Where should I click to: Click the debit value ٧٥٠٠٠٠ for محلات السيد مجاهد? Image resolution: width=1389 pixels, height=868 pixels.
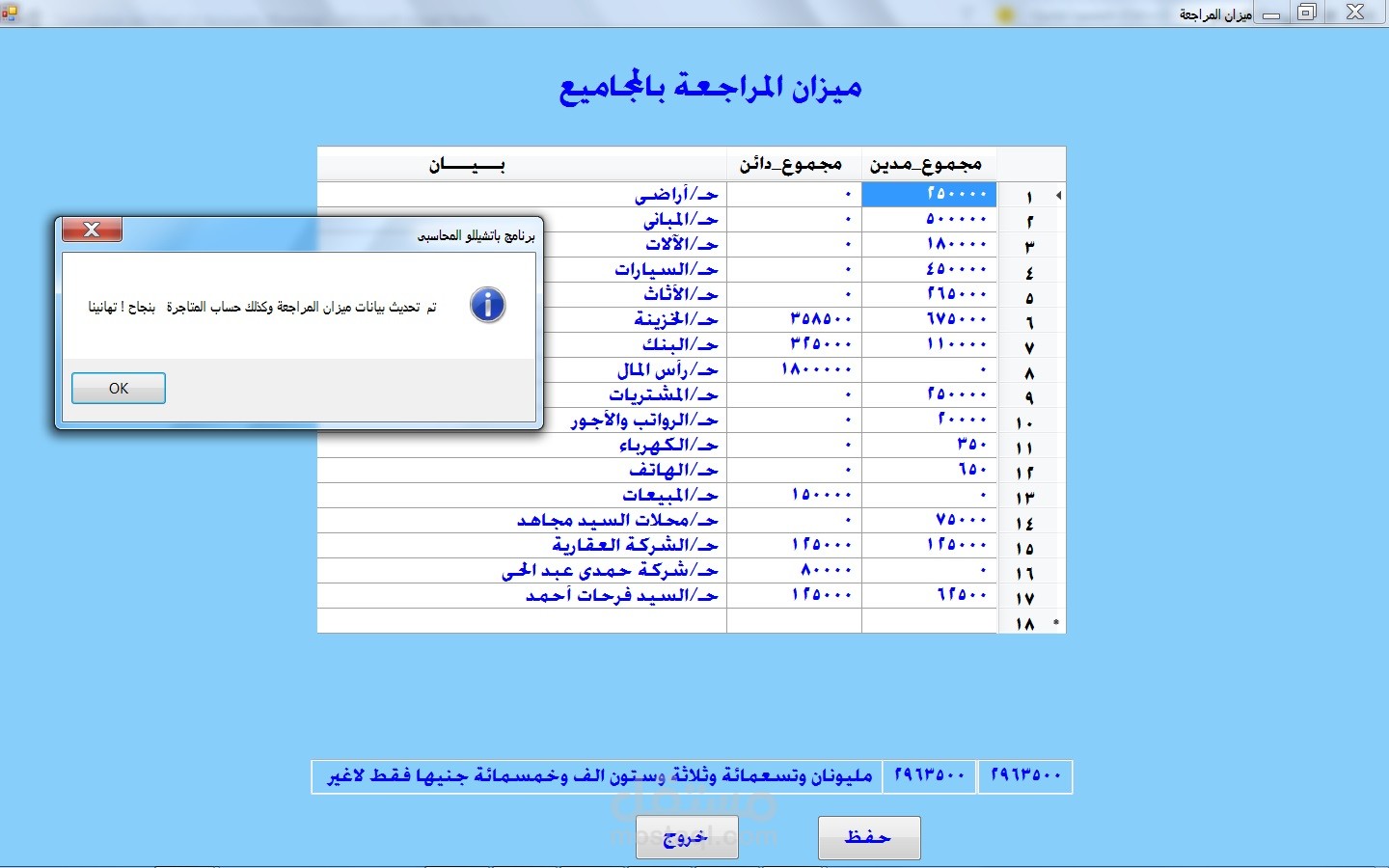[929, 521]
